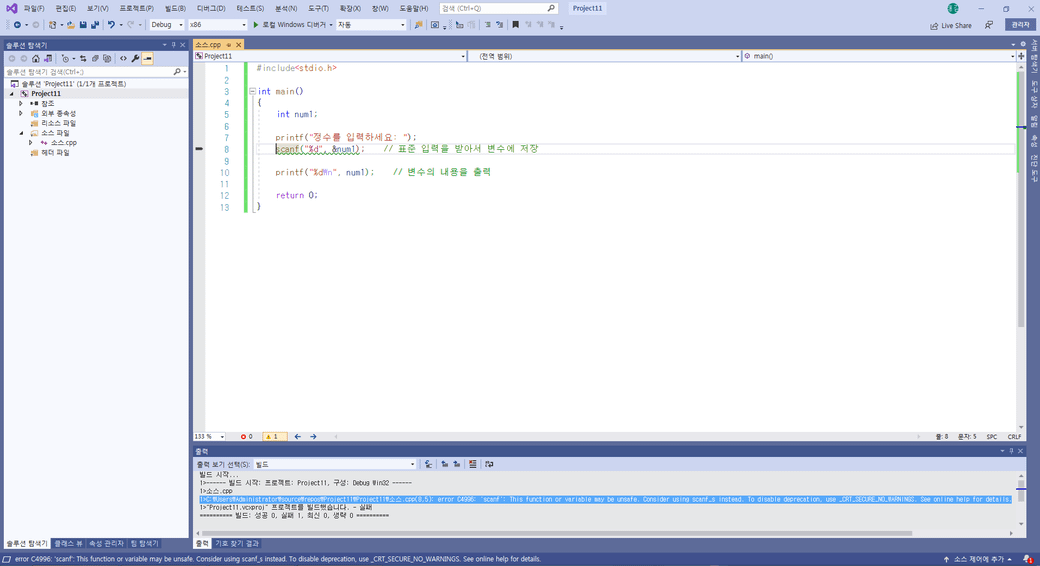
Task: Toggle Show All Files in Solution Explorer
Action: tap(107, 58)
